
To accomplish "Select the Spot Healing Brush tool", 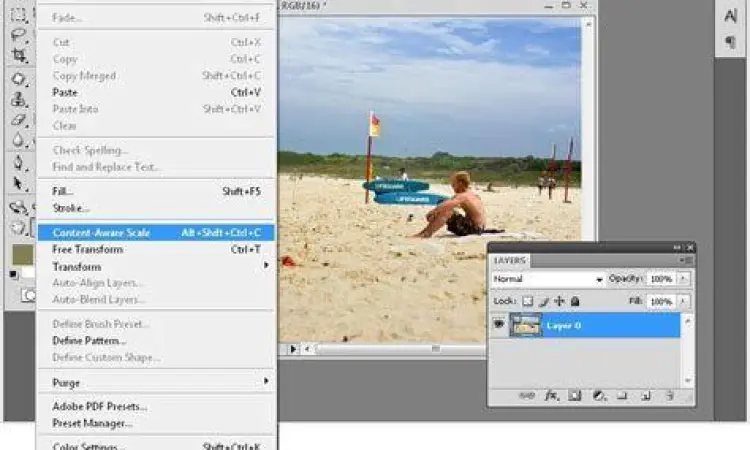I will click(x=18, y=78).
